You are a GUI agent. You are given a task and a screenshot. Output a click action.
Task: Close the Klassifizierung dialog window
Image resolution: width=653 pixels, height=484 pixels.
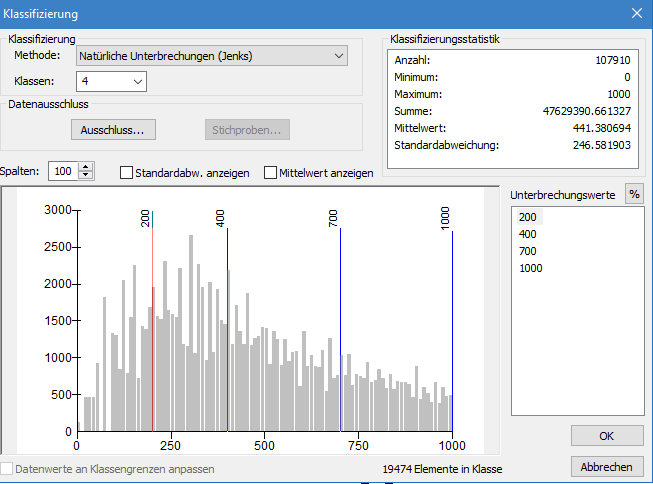pos(636,14)
